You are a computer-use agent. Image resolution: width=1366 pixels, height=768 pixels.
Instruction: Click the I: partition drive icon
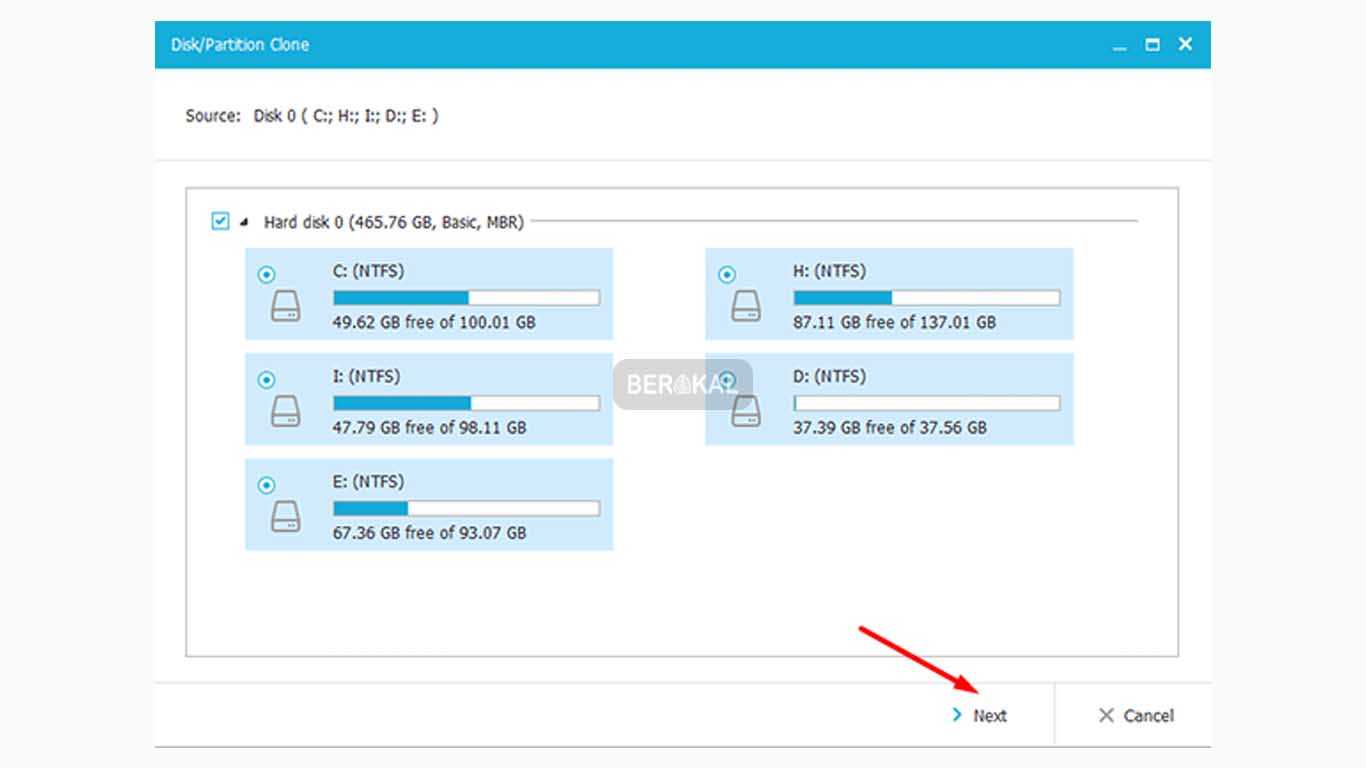(286, 411)
